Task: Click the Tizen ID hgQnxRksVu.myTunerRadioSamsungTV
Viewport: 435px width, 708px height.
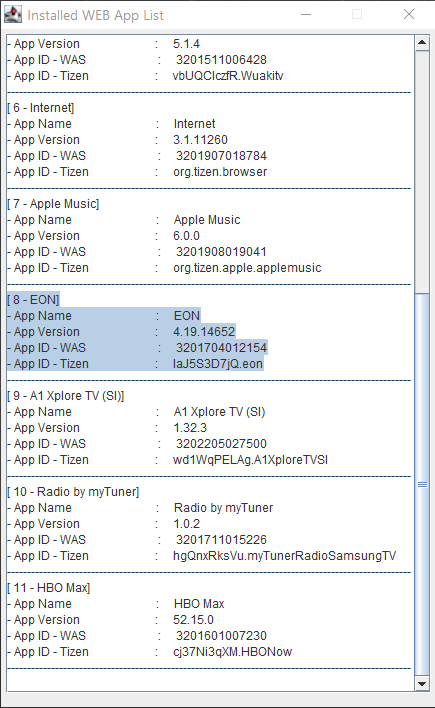Action: click(x=285, y=556)
